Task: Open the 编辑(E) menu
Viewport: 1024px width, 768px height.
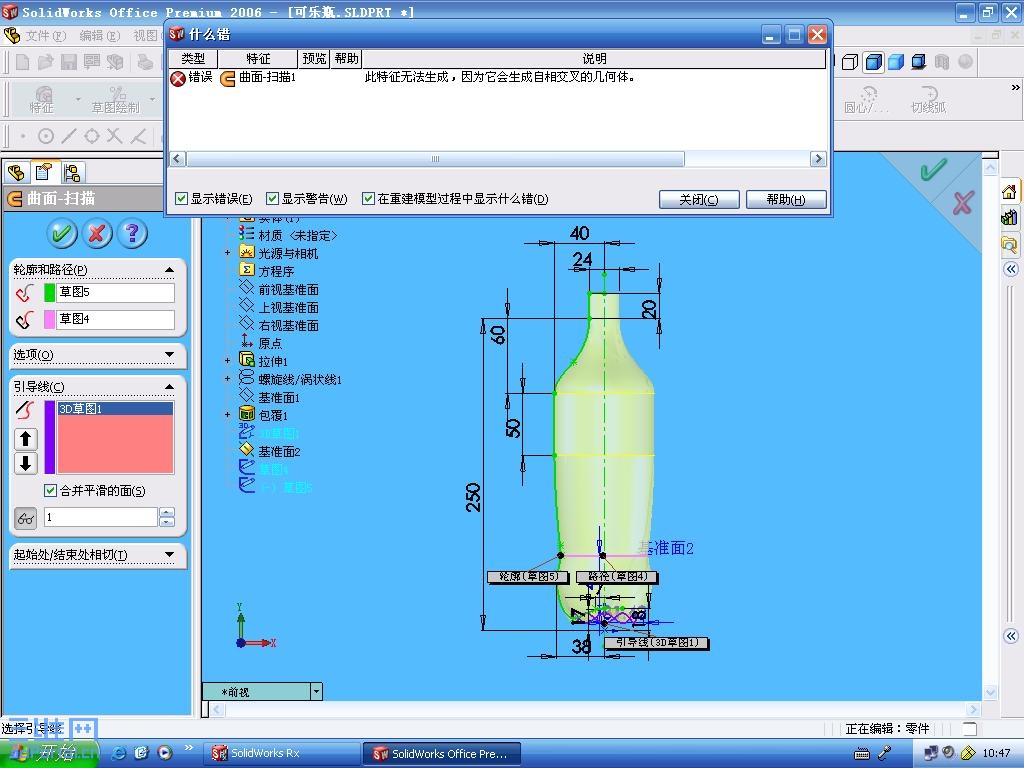Action: (x=99, y=35)
